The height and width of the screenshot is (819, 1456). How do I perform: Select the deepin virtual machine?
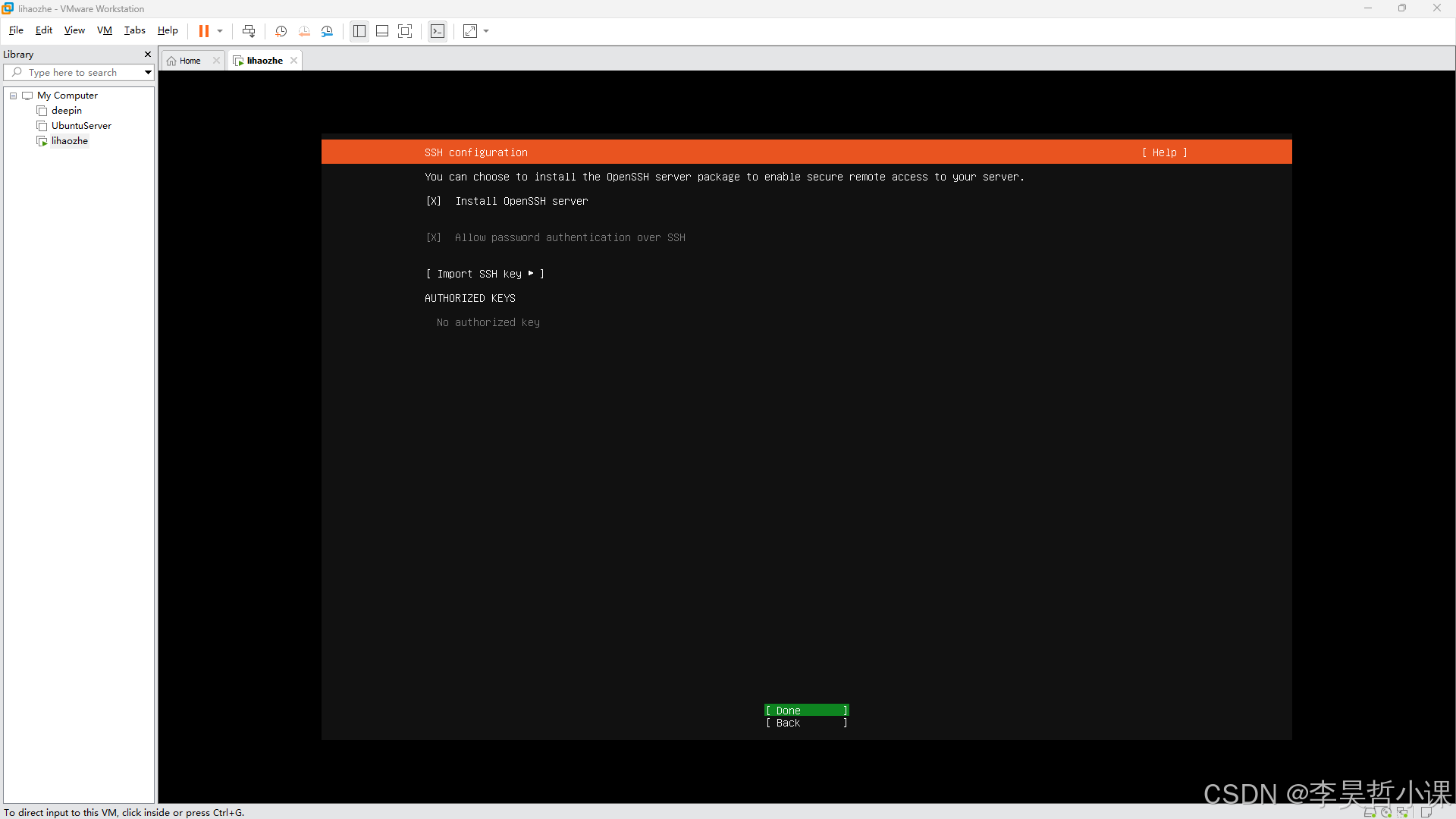point(66,111)
